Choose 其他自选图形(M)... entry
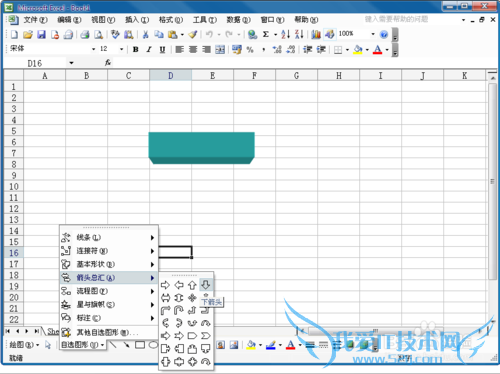Viewport: 500px width, 374px height. pos(109,332)
